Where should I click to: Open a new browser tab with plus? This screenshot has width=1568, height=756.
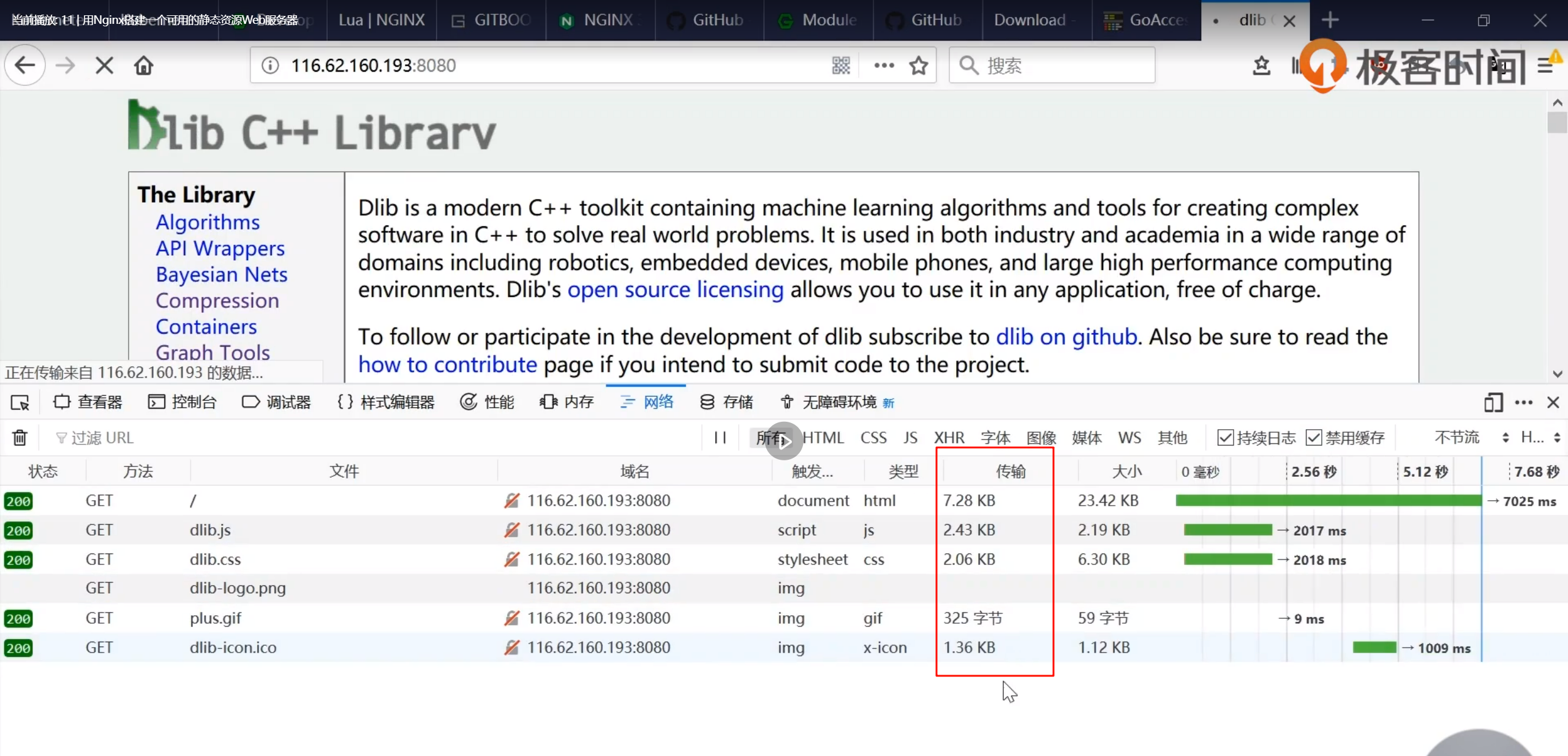coord(1330,20)
